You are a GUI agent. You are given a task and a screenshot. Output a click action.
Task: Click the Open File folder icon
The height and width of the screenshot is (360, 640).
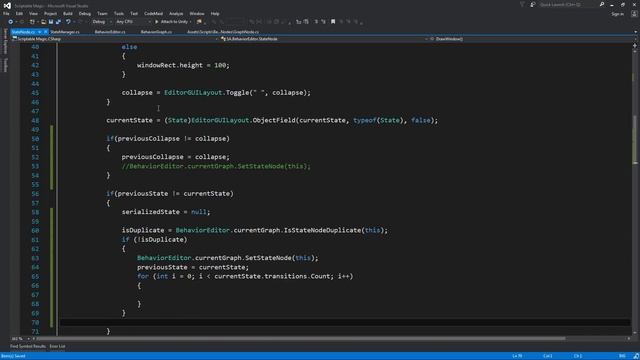pos(44,22)
